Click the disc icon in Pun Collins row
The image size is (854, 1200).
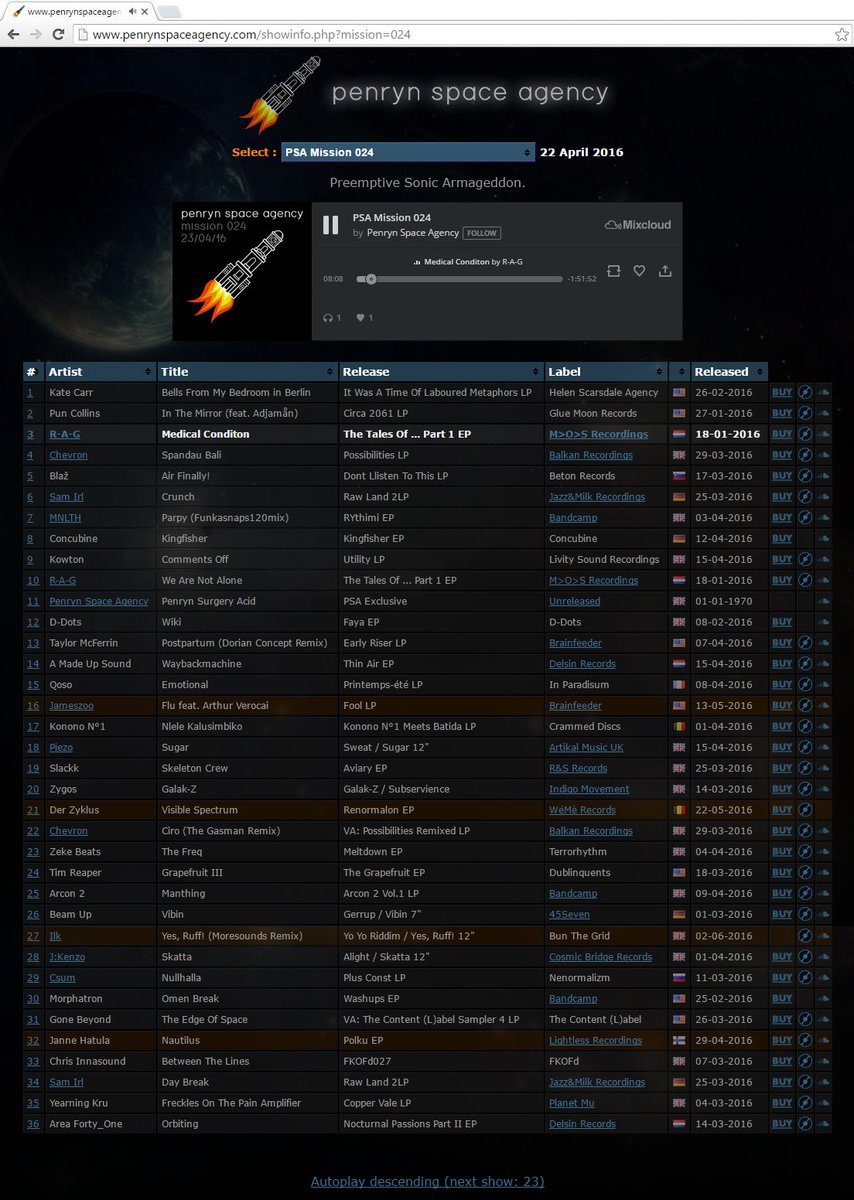coord(804,413)
